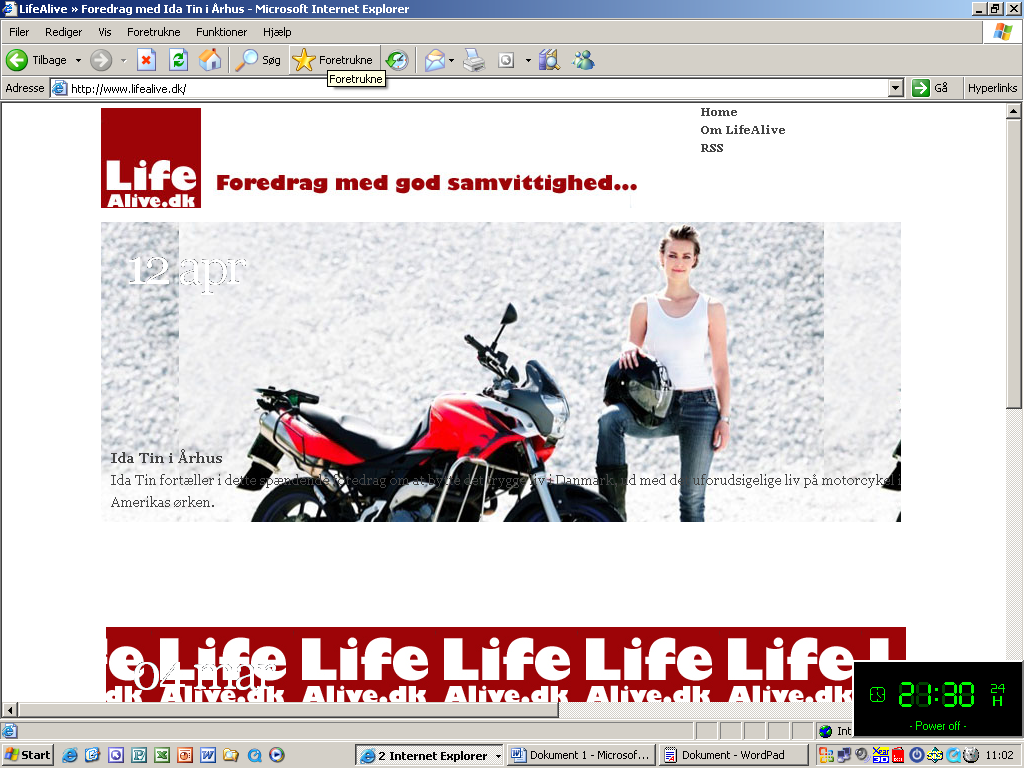
Task: Click the RSS link
Action: tap(711, 148)
